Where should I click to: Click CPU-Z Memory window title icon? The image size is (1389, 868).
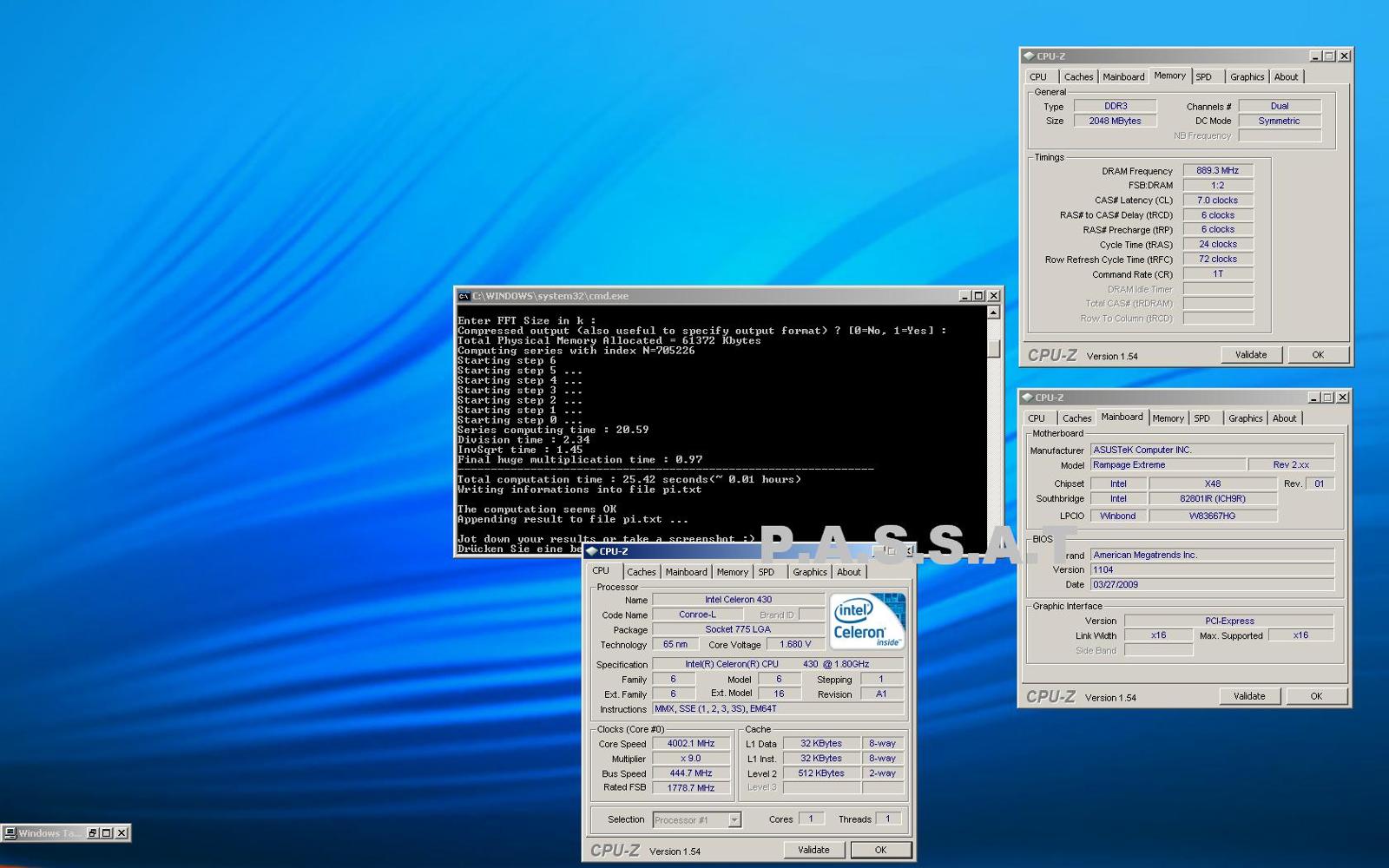[1029, 56]
